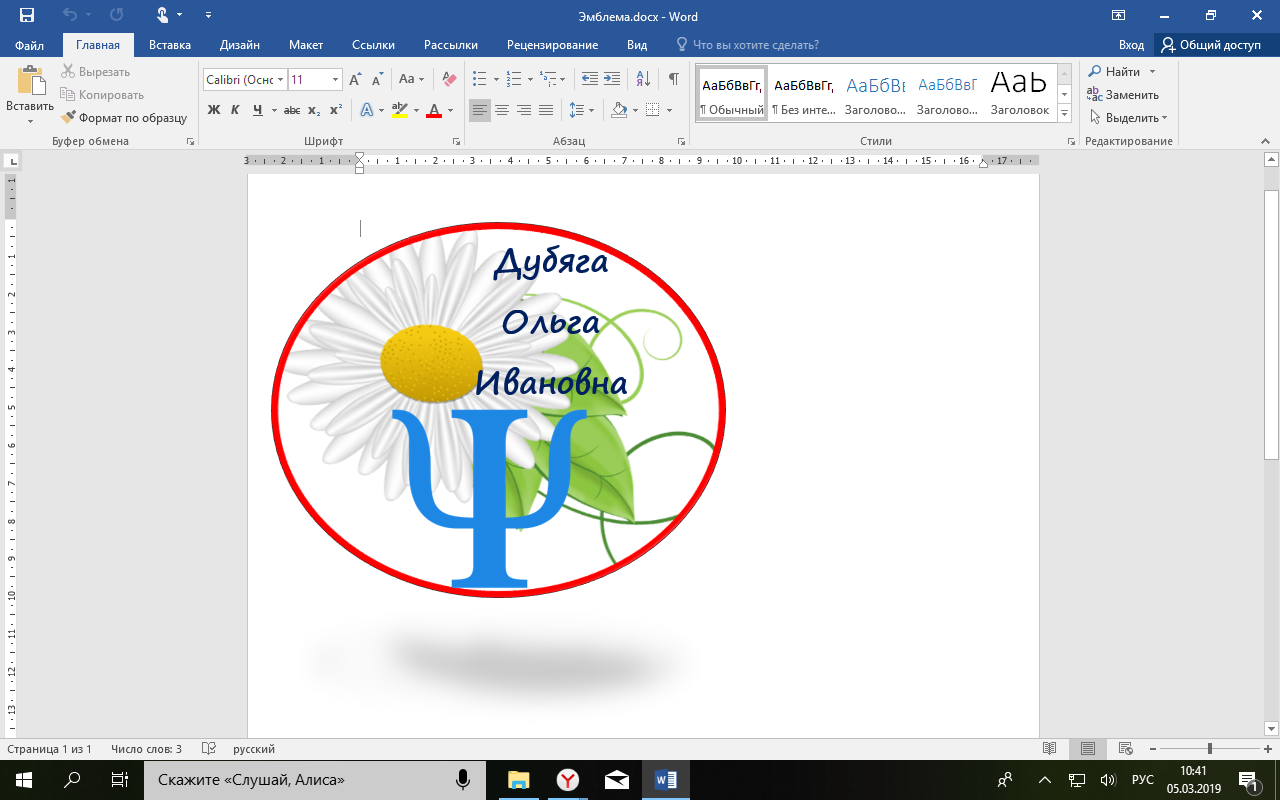Click the Заменить button
1280x800 pixels.
point(1124,95)
